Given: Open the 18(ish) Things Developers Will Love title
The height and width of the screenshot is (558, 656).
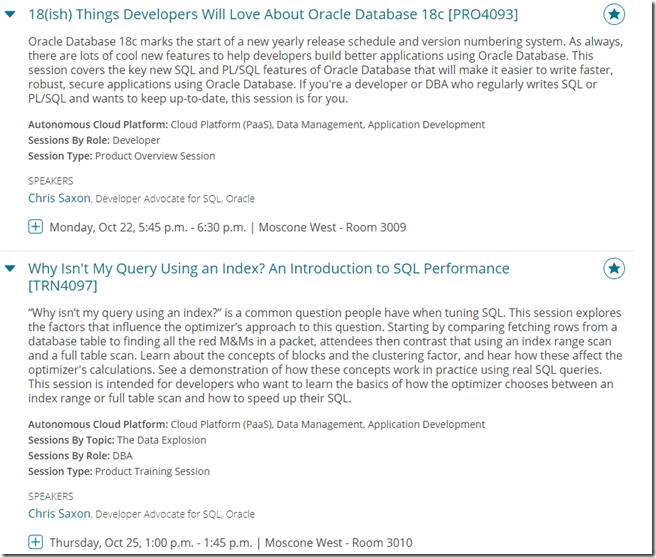Looking at the screenshot, I should click(273, 15).
